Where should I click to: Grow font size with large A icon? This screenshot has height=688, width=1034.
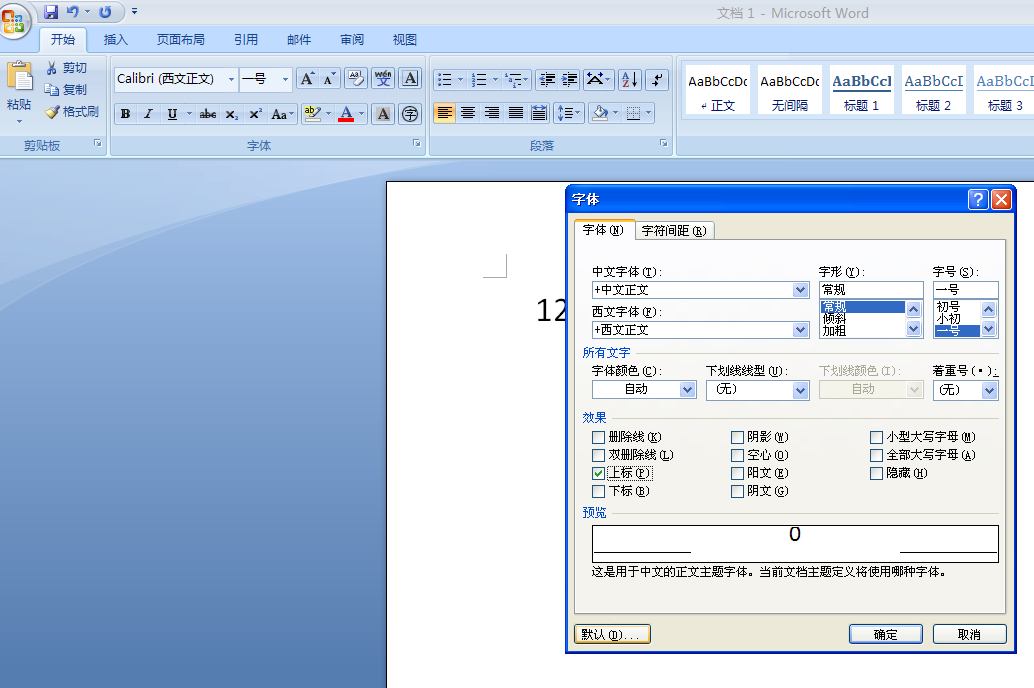coord(307,79)
